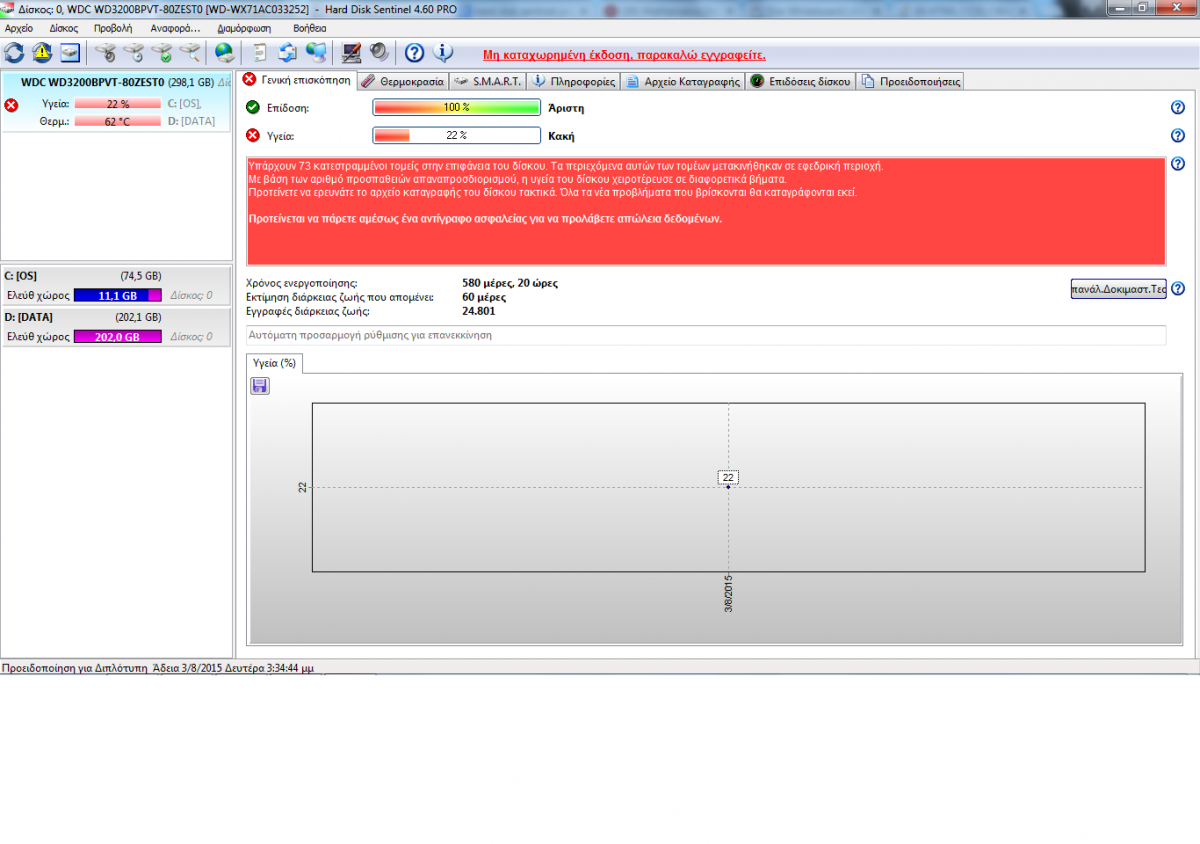
Task: Click help icon beside Υγεία row
Action: coord(1177,135)
